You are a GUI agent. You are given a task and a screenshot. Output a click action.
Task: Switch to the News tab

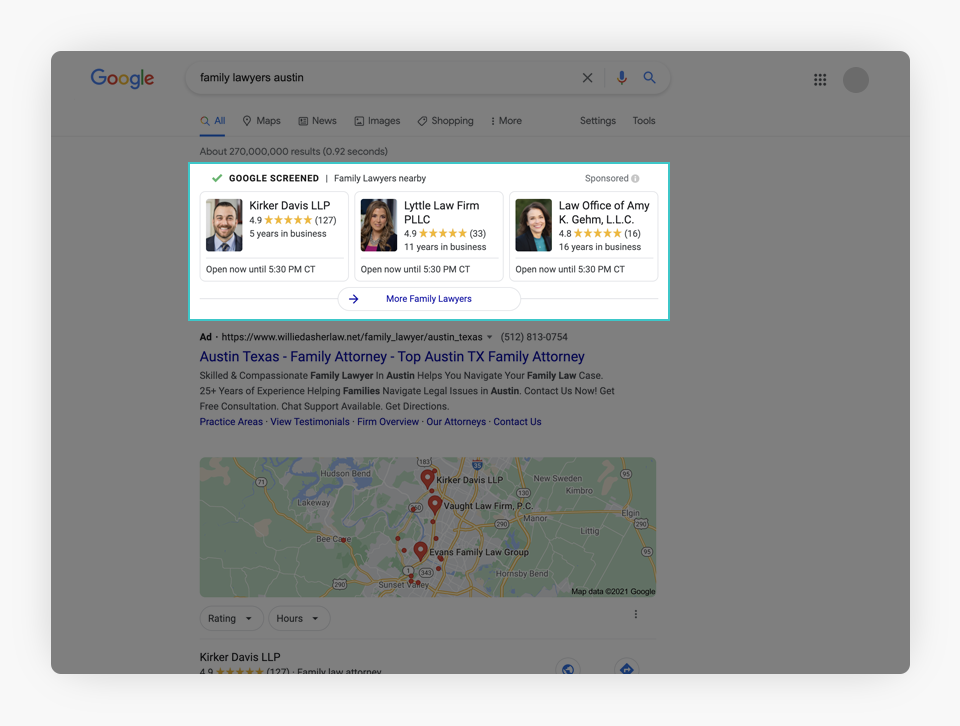[317, 121]
